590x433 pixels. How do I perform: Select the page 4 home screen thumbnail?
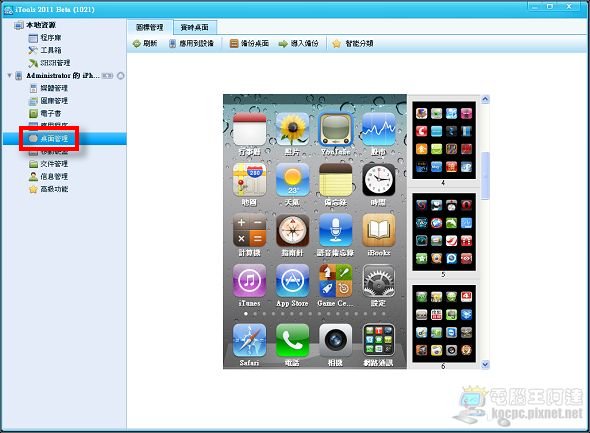pyautogui.click(x=444, y=140)
